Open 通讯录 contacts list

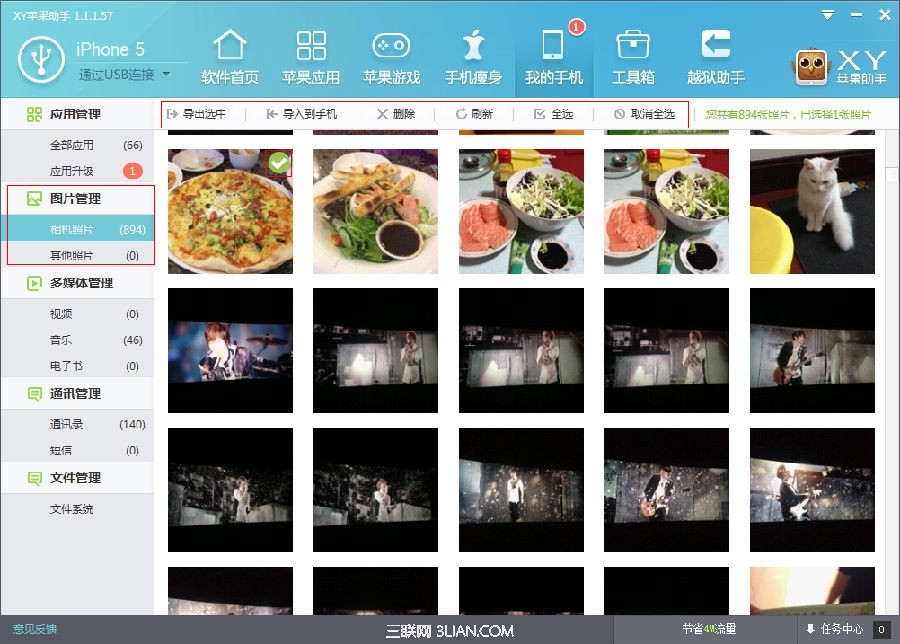(77, 424)
